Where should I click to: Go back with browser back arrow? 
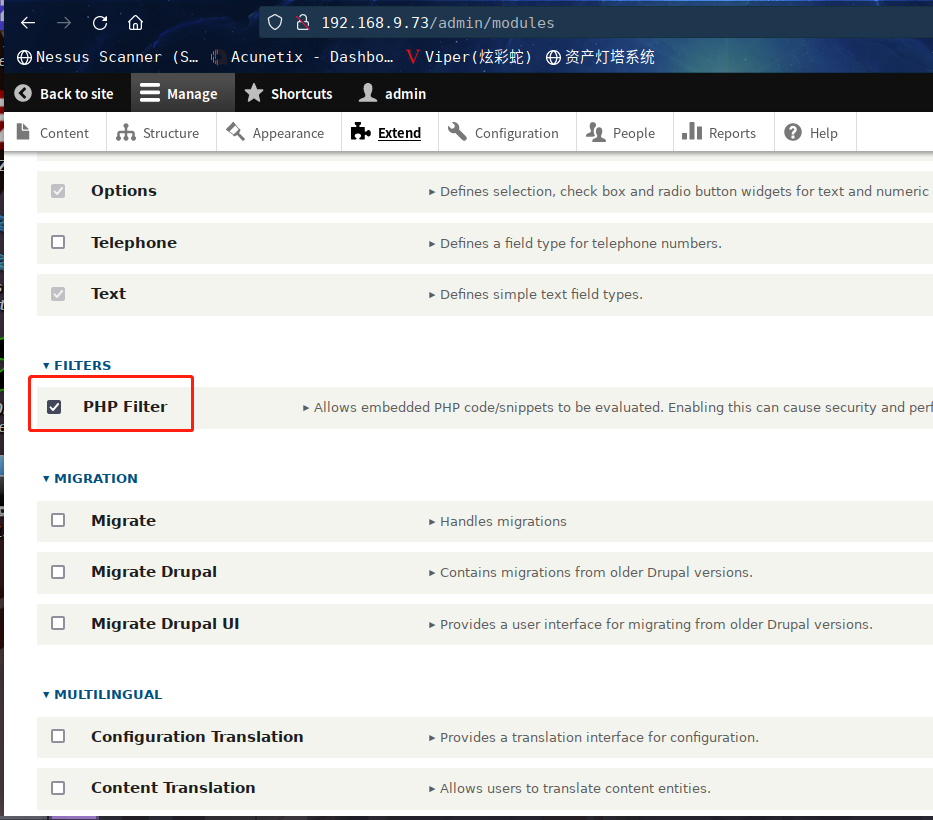(28, 22)
